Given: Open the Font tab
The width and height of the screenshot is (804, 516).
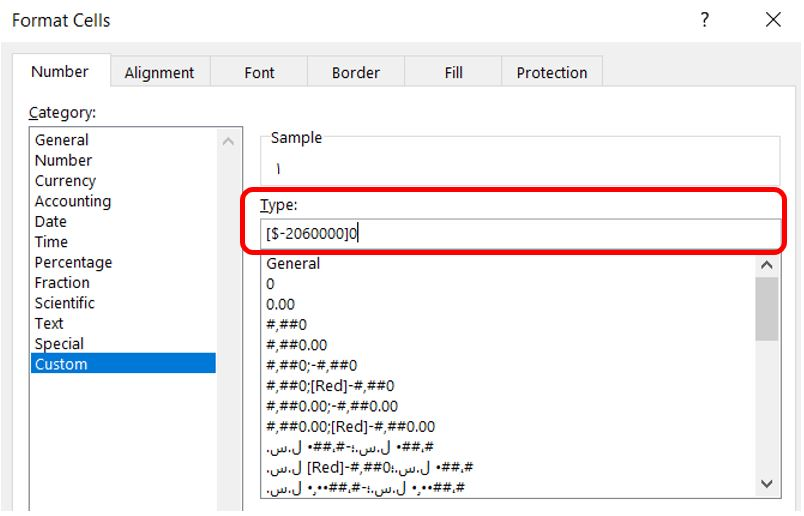Looking at the screenshot, I should coord(259,72).
